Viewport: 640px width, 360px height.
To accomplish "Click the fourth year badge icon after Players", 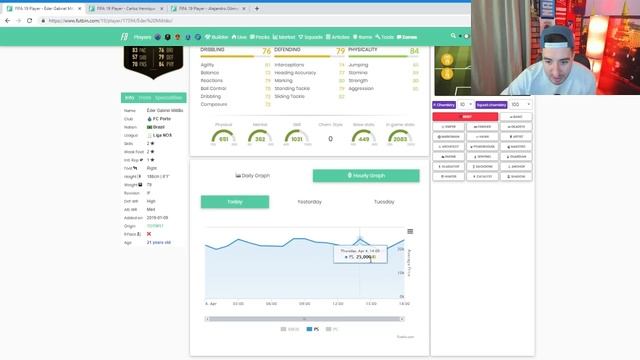I will (188, 37).
